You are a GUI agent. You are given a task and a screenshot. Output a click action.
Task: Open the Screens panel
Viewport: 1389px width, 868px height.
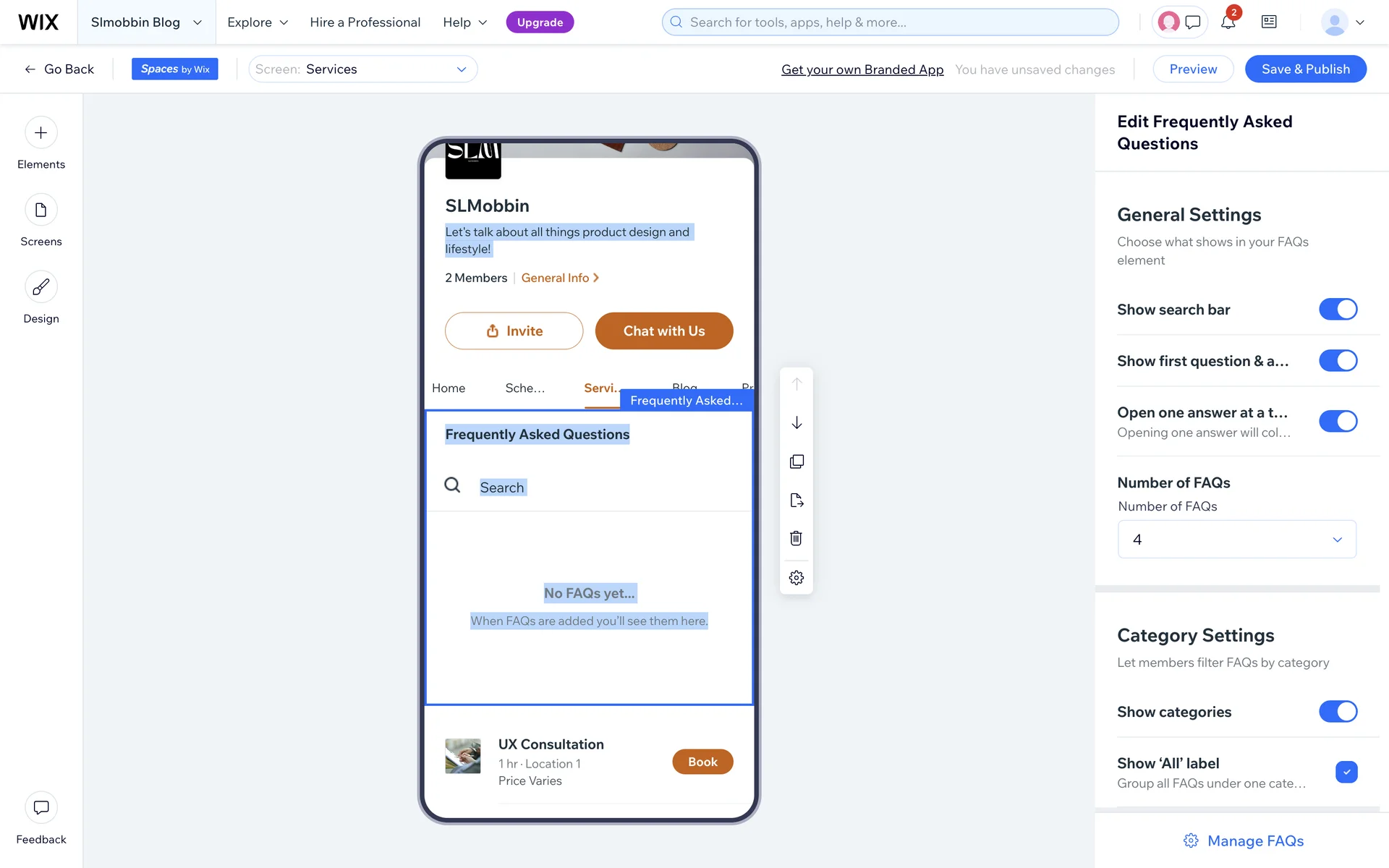click(41, 210)
